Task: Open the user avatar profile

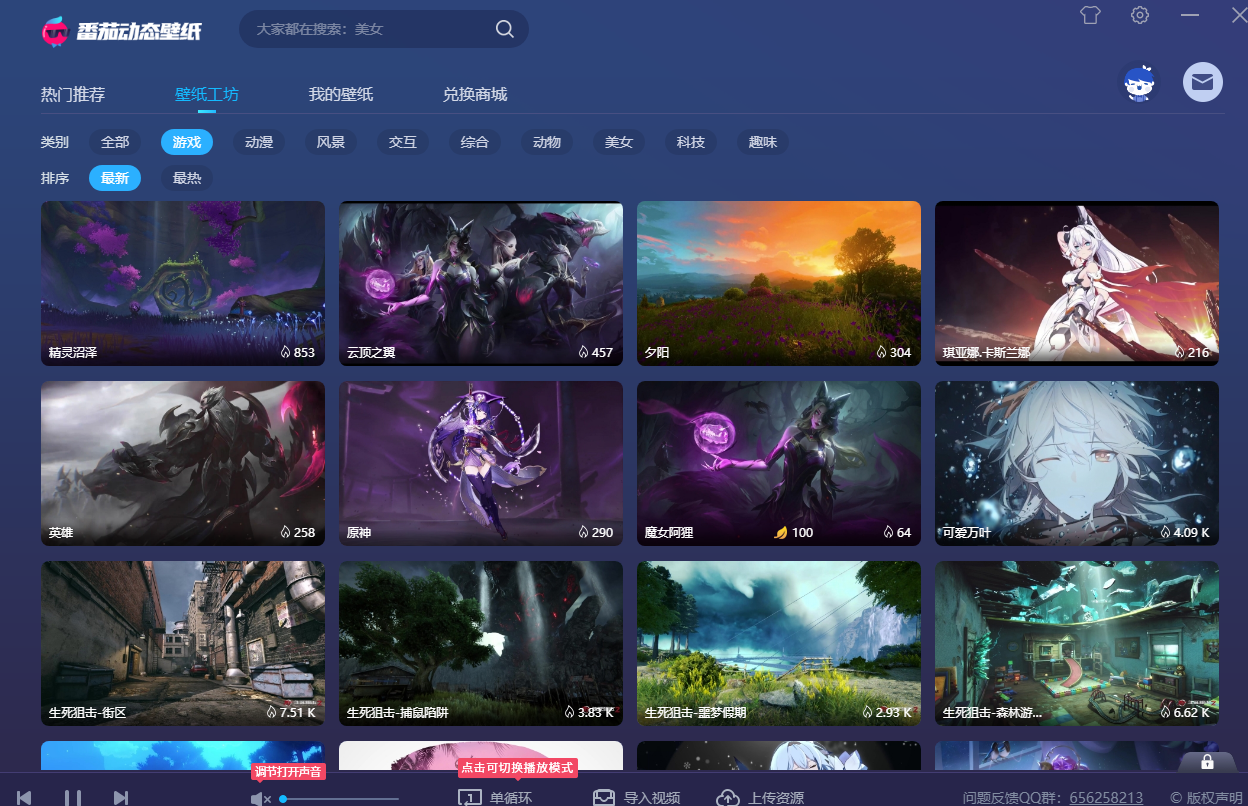Action: [x=1139, y=83]
